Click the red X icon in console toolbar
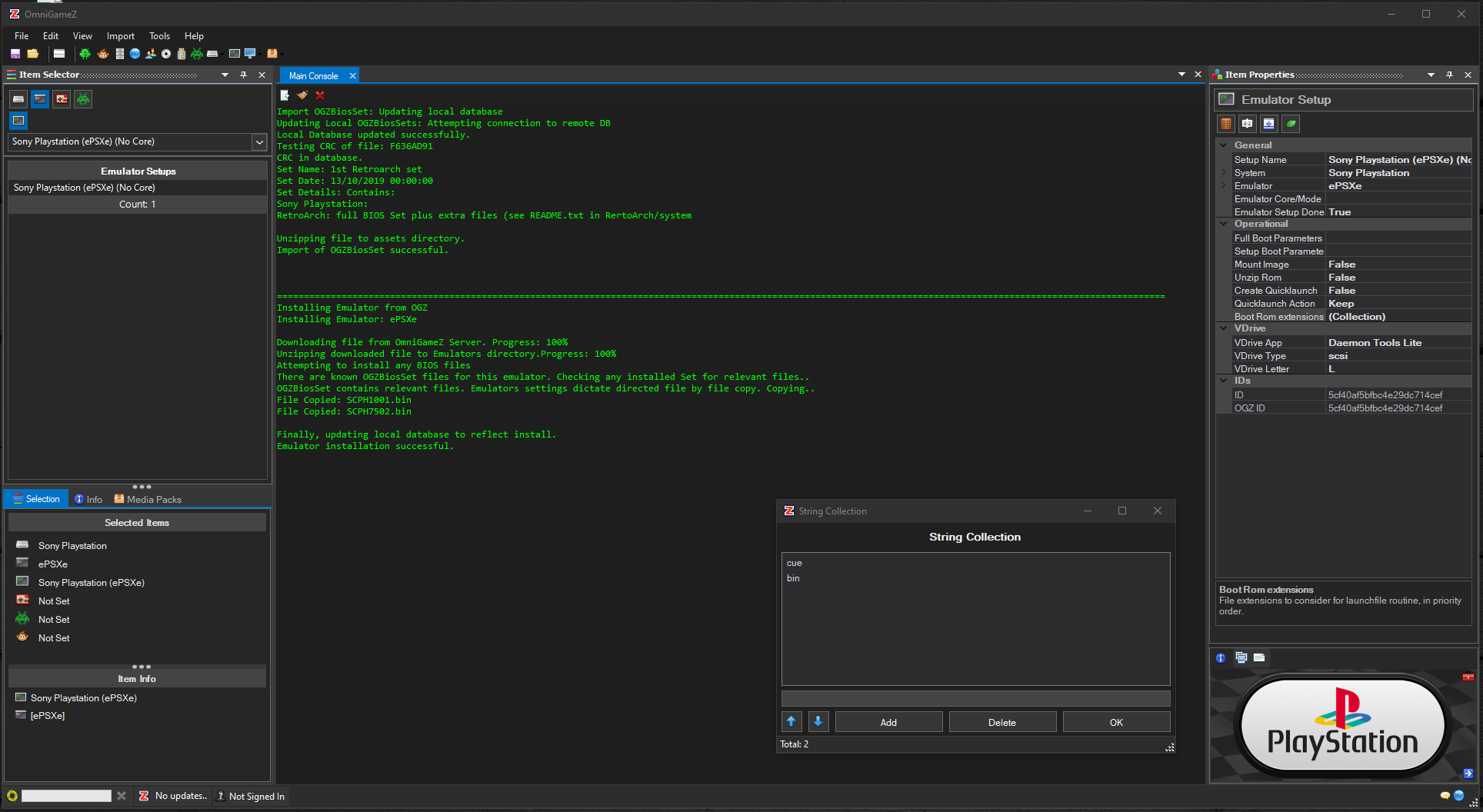Viewport: 1483px width, 812px height. [320, 95]
